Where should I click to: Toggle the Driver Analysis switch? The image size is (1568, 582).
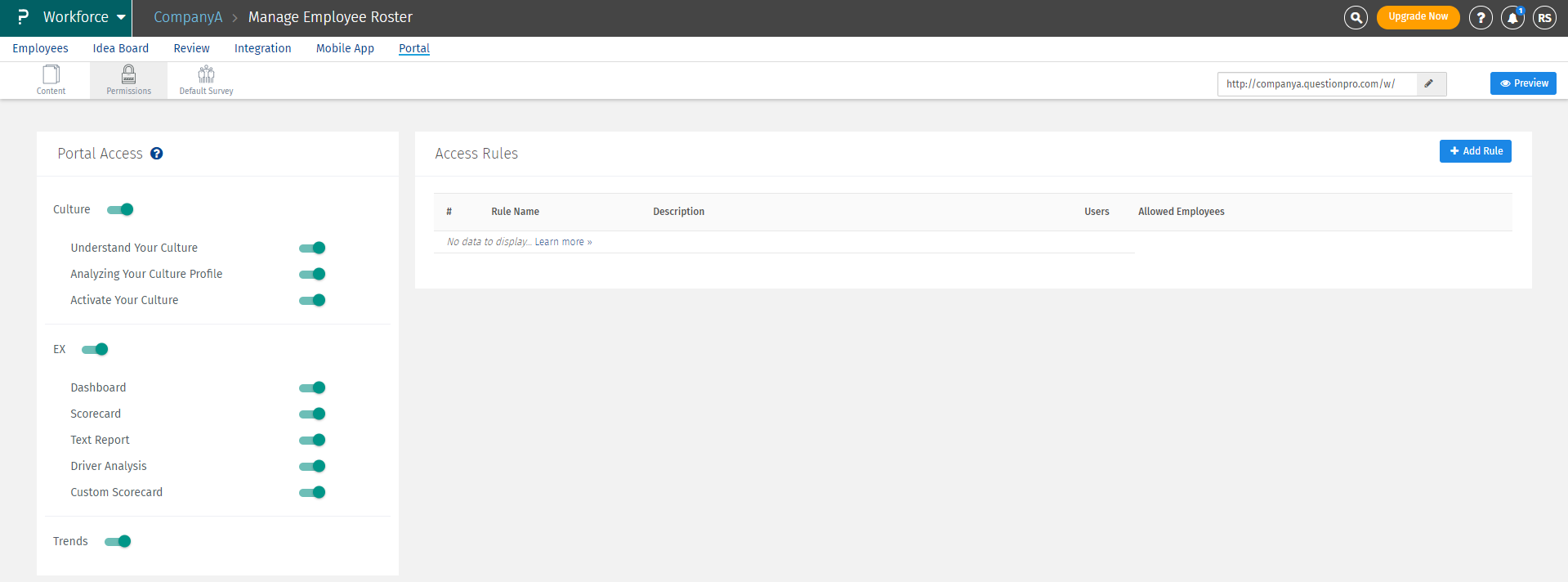point(312,466)
